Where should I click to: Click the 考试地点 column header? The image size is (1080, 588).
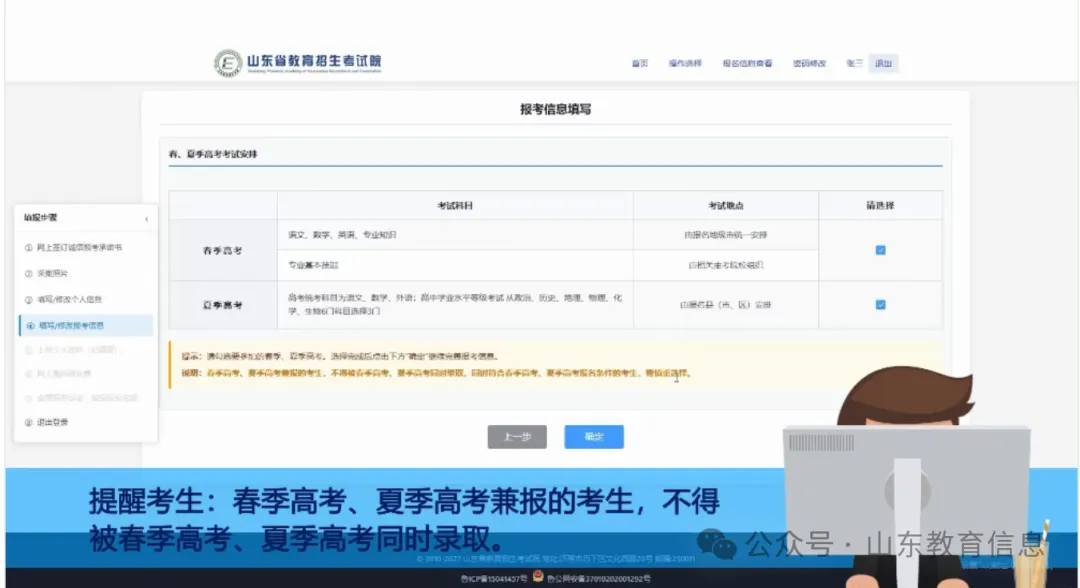(726, 206)
